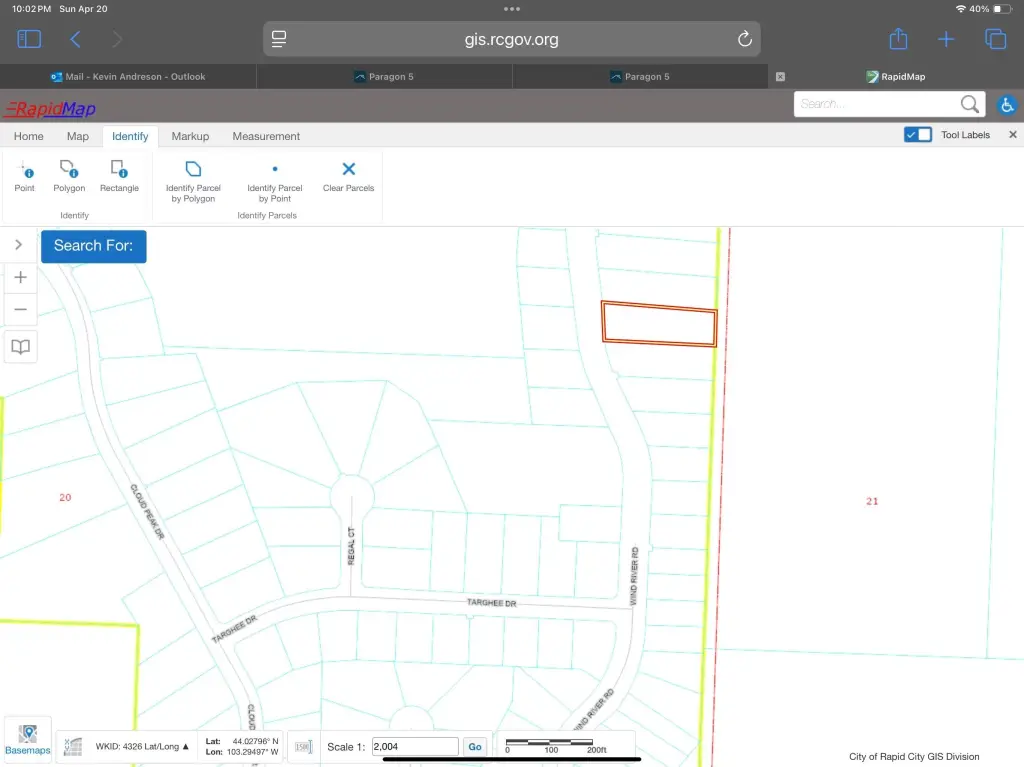Zoom in with the map plus button
This screenshot has height=767, width=1024.
pos(20,278)
